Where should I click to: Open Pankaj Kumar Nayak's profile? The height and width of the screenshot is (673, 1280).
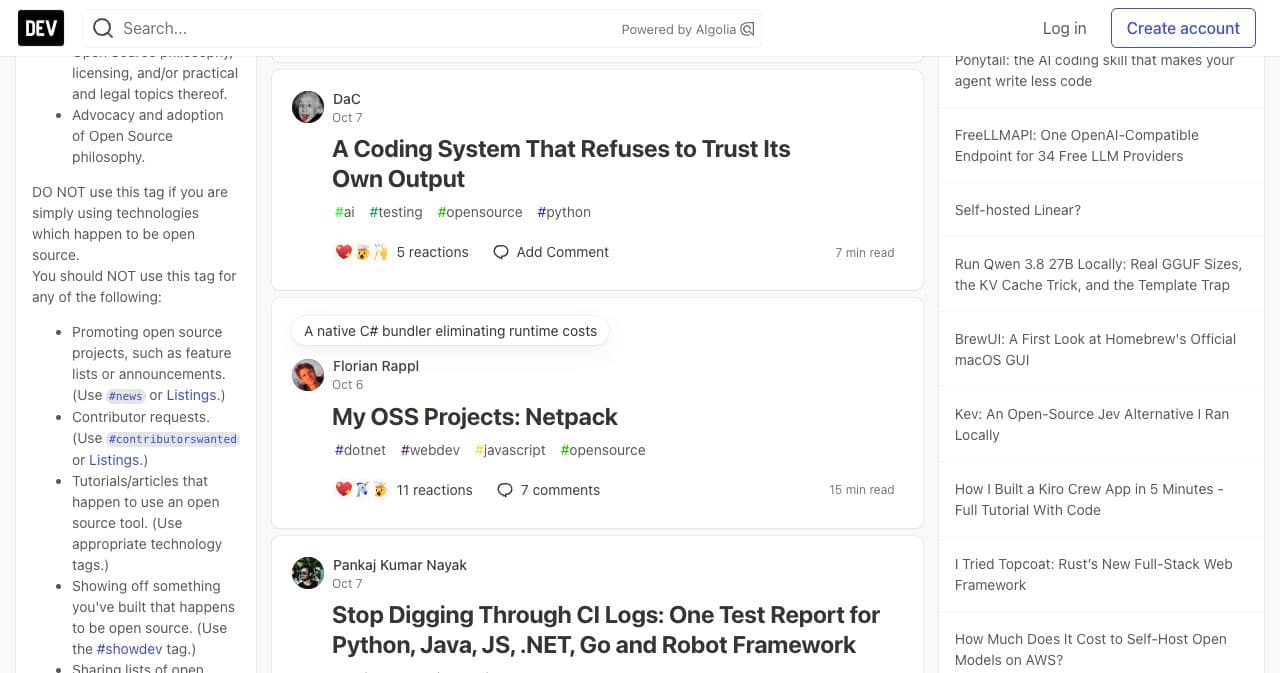pos(400,565)
